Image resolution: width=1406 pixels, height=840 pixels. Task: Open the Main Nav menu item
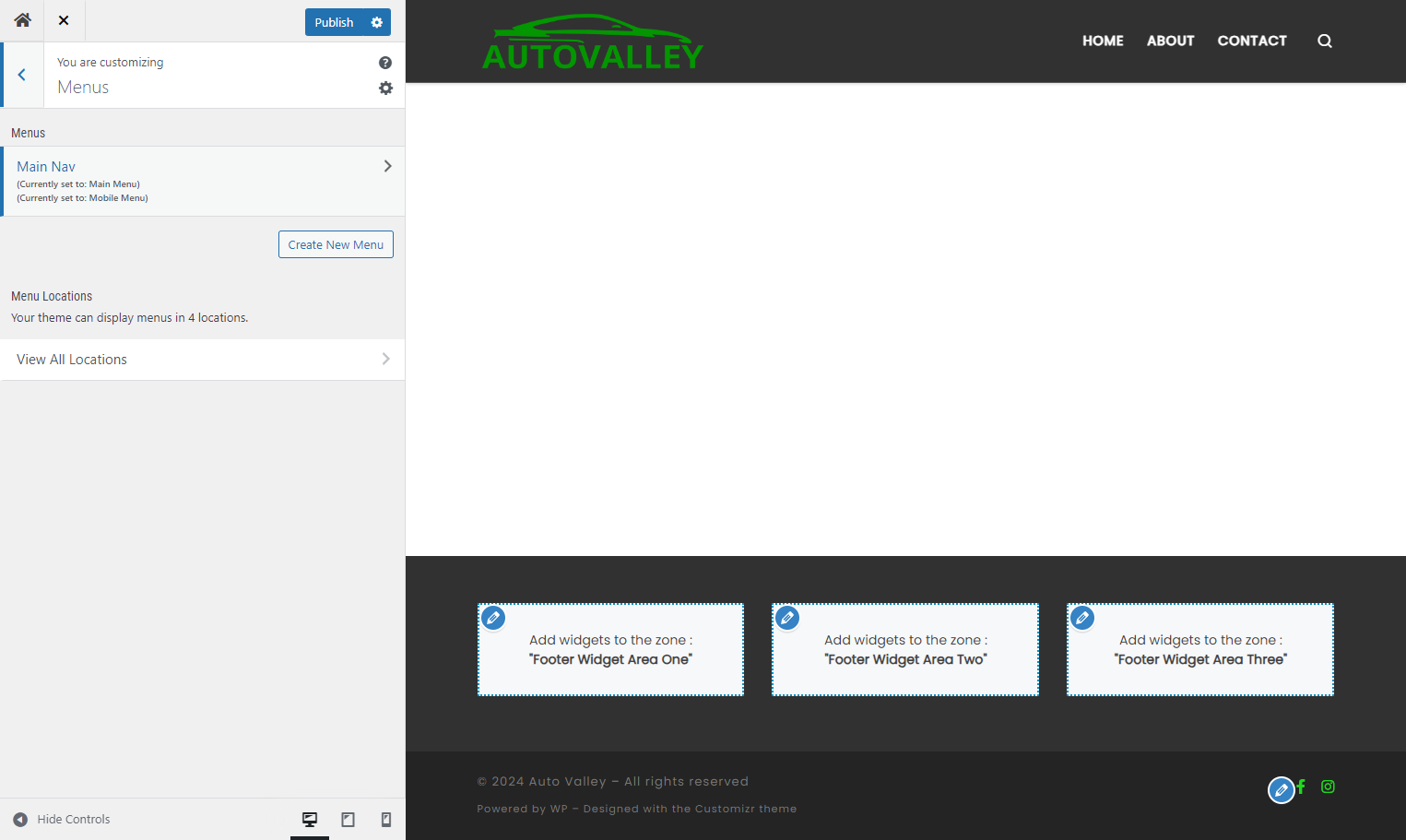203,182
